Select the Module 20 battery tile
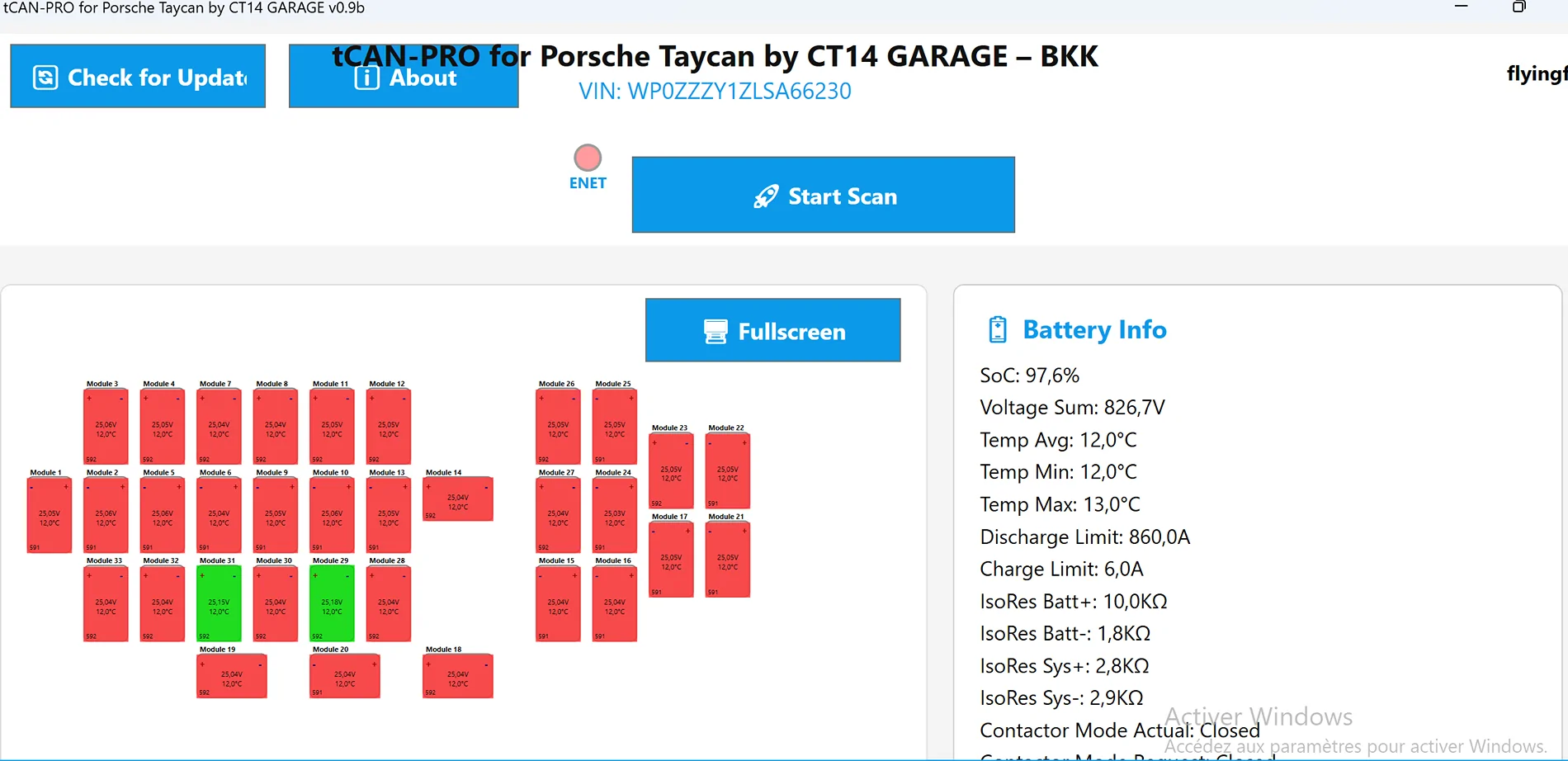Screen dimensions: 1568x761 tap(345, 676)
